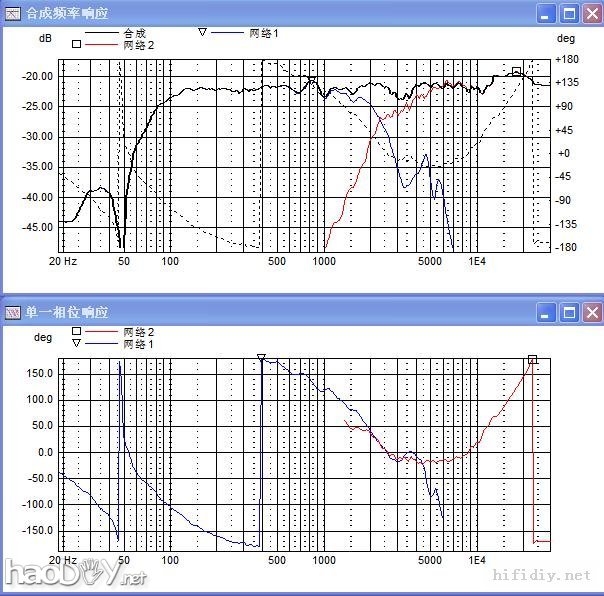Pick the square cursor marker on frequency curve
The width and height of the screenshot is (604, 596).
516,71
